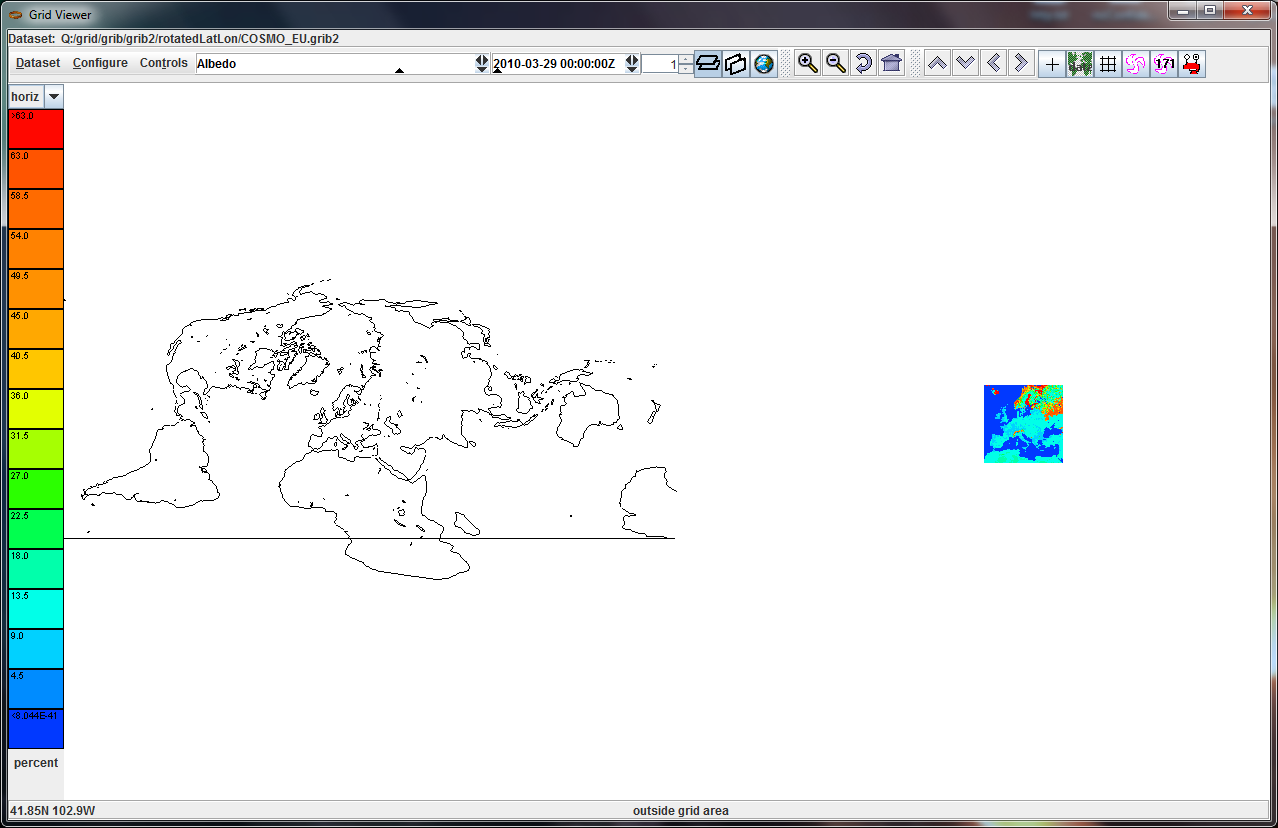Click the globe projection icon
The image size is (1278, 828).
point(764,64)
